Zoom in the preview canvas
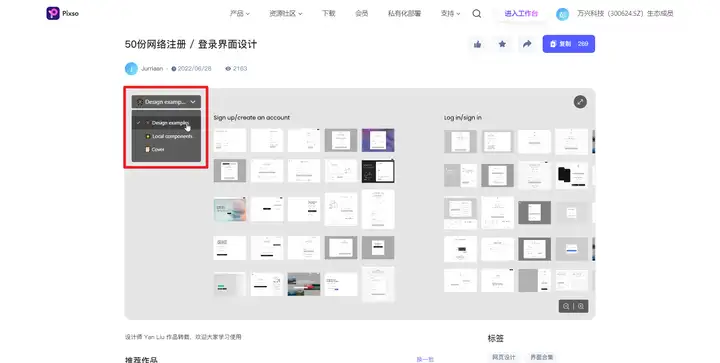Viewport: 720px width, 363px height. tap(581, 306)
